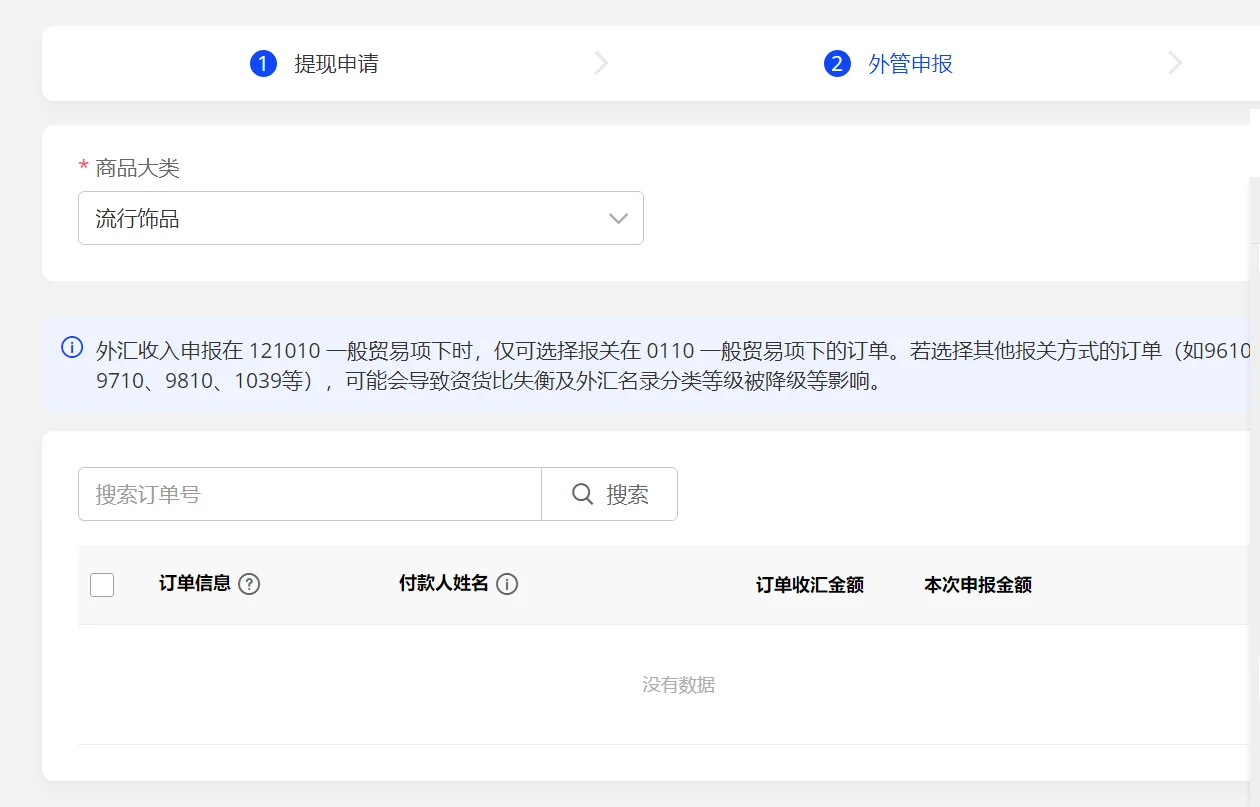Click the step 2 number circle

point(837,64)
